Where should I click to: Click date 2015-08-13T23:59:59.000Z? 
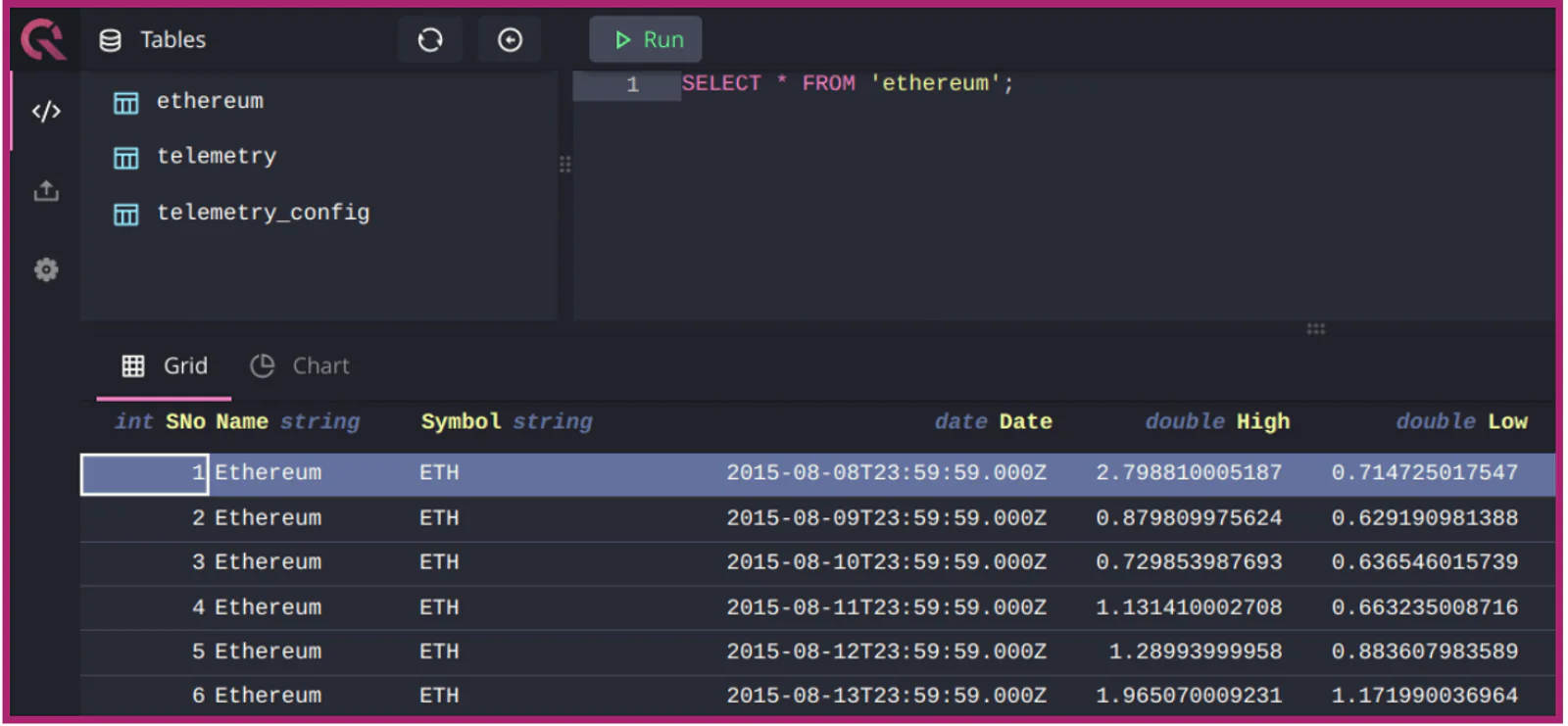click(x=886, y=697)
